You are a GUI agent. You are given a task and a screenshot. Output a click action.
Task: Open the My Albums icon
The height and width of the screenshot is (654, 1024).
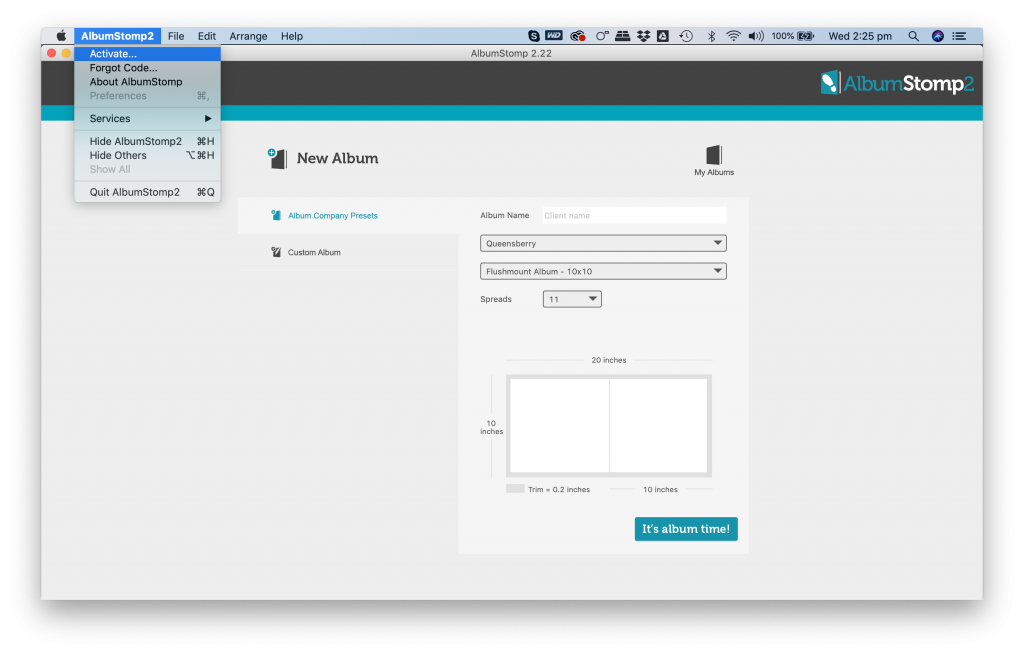pos(714,156)
